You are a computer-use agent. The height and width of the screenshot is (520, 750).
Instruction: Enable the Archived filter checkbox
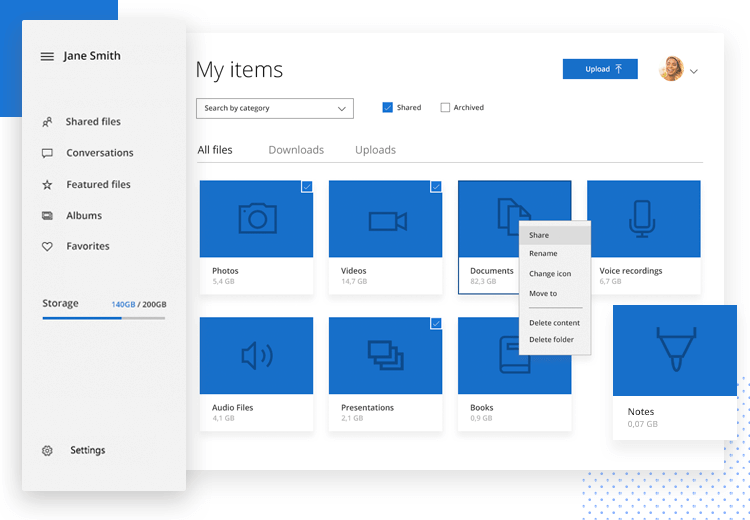point(445,108)
